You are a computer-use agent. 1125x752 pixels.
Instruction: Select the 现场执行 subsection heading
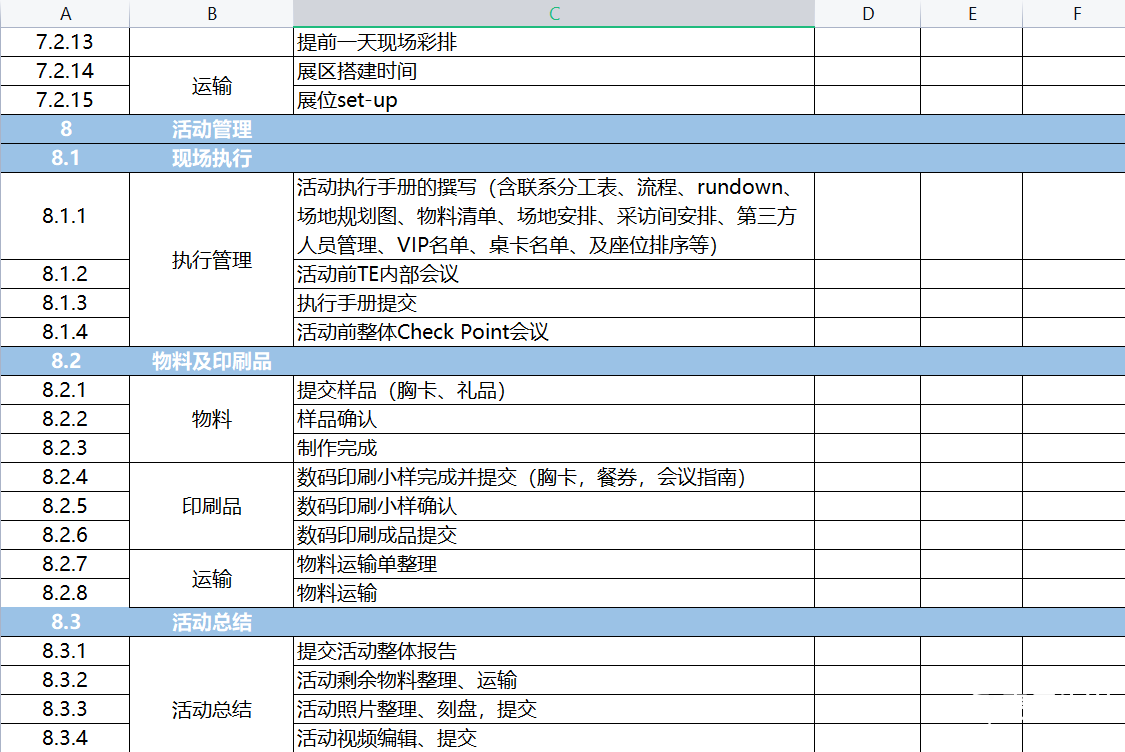point(211,158)
